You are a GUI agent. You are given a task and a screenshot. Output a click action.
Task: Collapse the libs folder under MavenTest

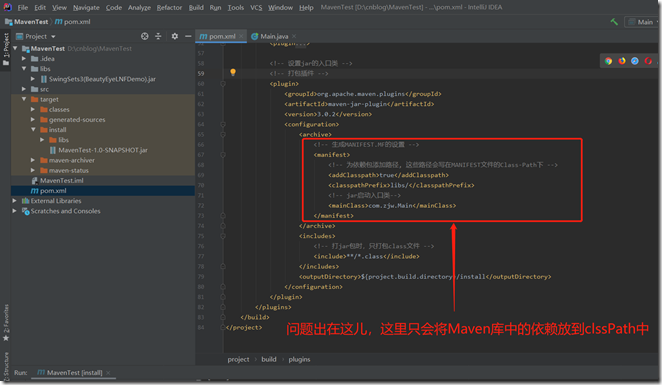pyautogui.click(x=24, y=69)
